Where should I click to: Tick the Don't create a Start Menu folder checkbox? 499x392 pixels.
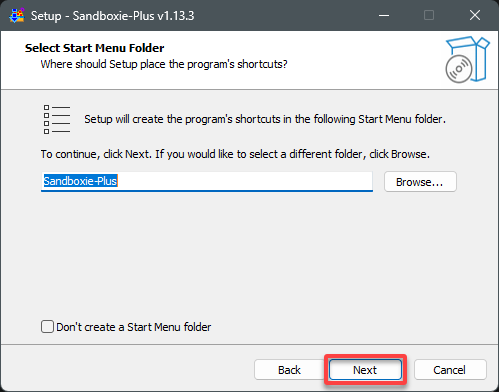(47, 327)
